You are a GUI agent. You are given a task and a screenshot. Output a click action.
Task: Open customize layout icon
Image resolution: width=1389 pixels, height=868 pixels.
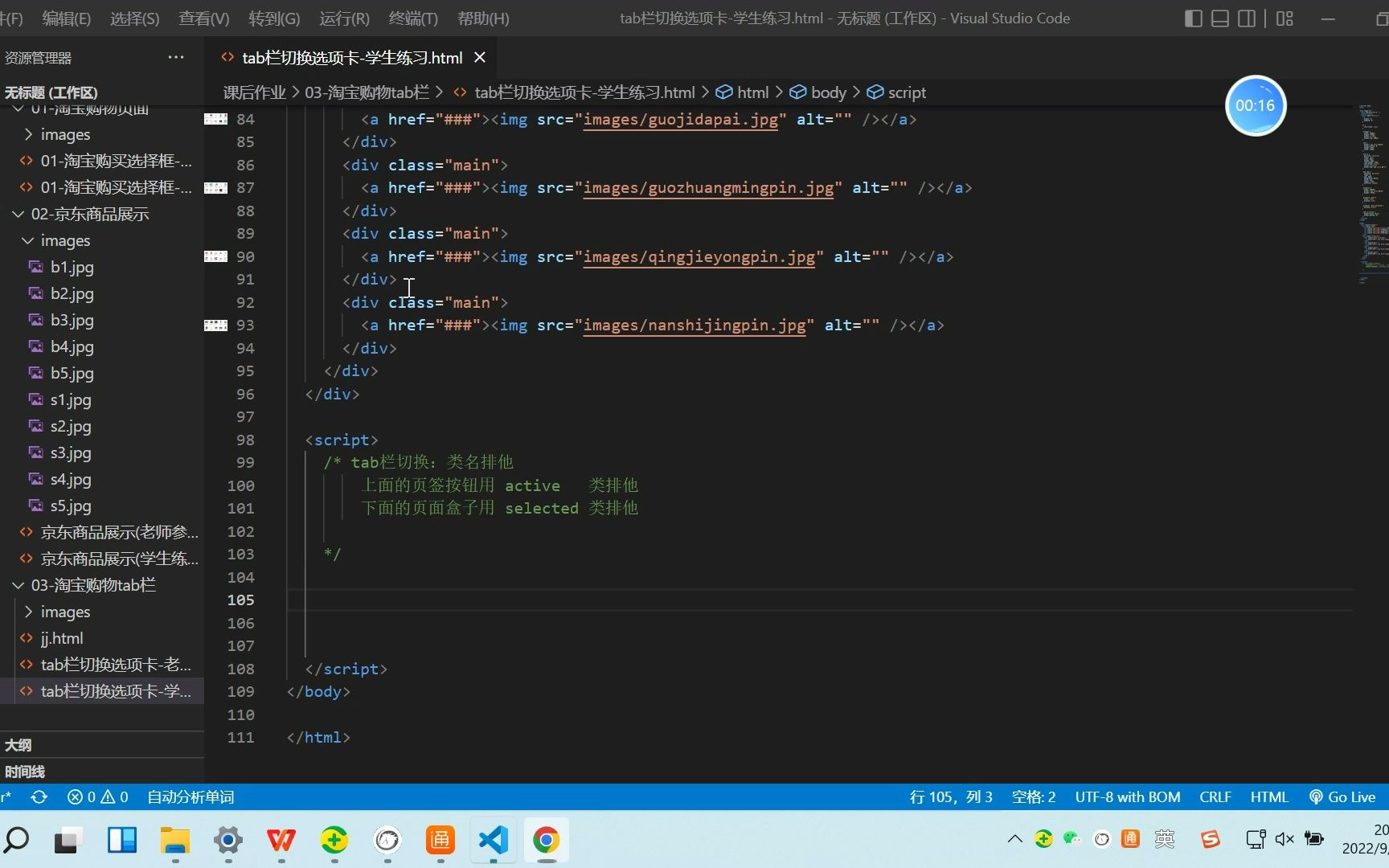[1285, 18]
